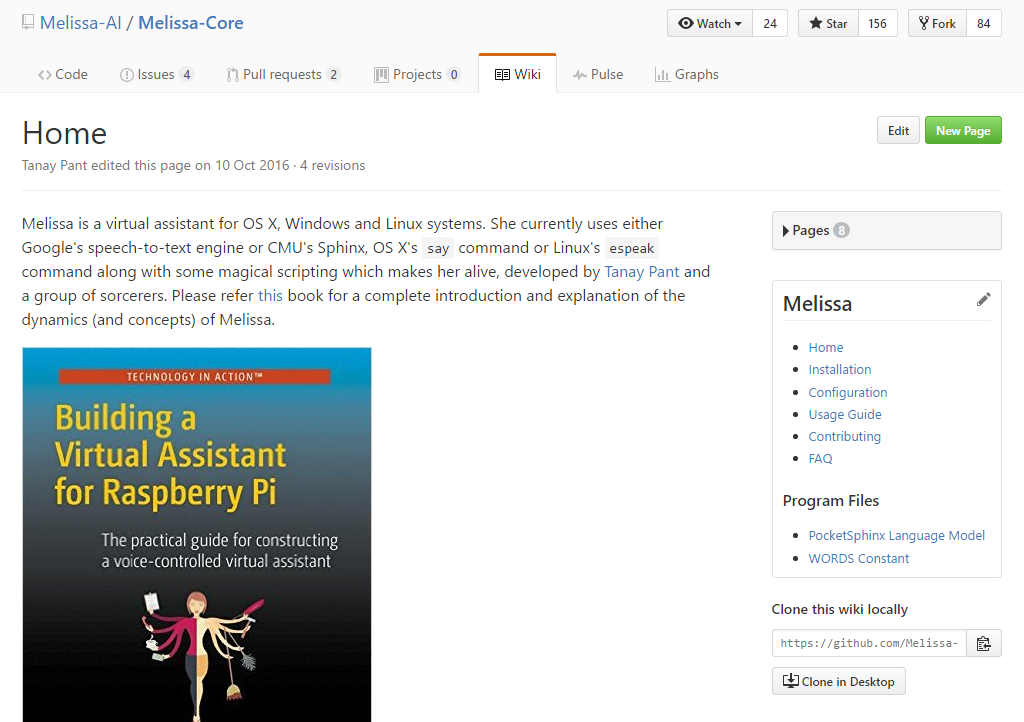
Task: Select the Wiki tab
Action: [517, 74]
